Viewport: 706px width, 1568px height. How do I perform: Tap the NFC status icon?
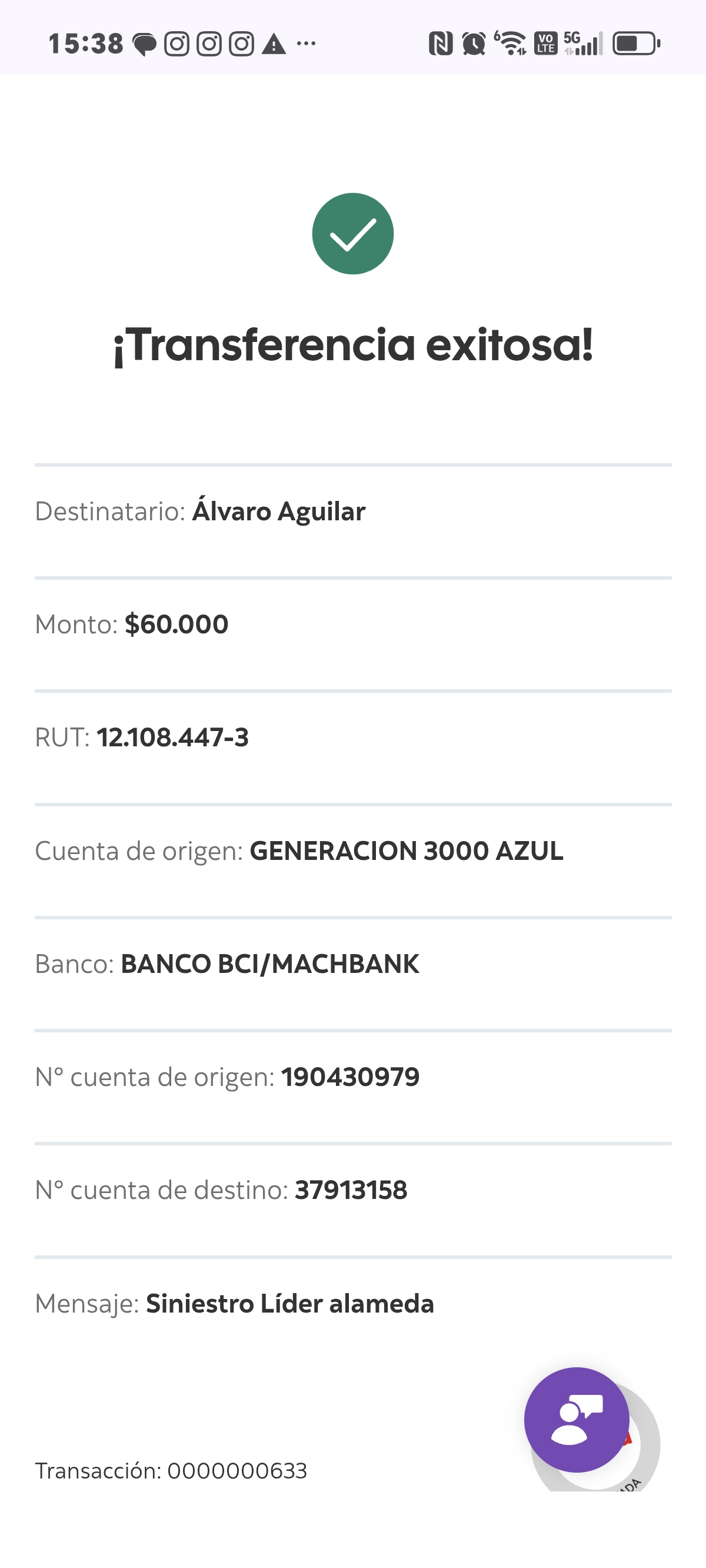441,44
